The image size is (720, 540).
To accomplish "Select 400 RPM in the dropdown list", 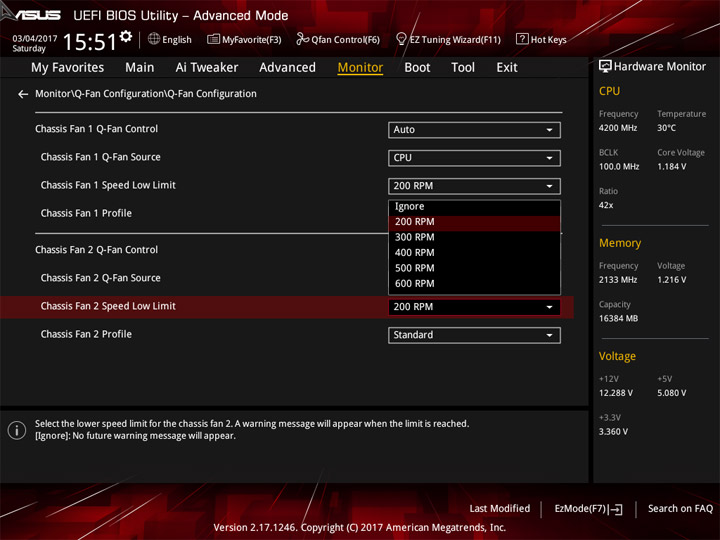I will (474, 253).
